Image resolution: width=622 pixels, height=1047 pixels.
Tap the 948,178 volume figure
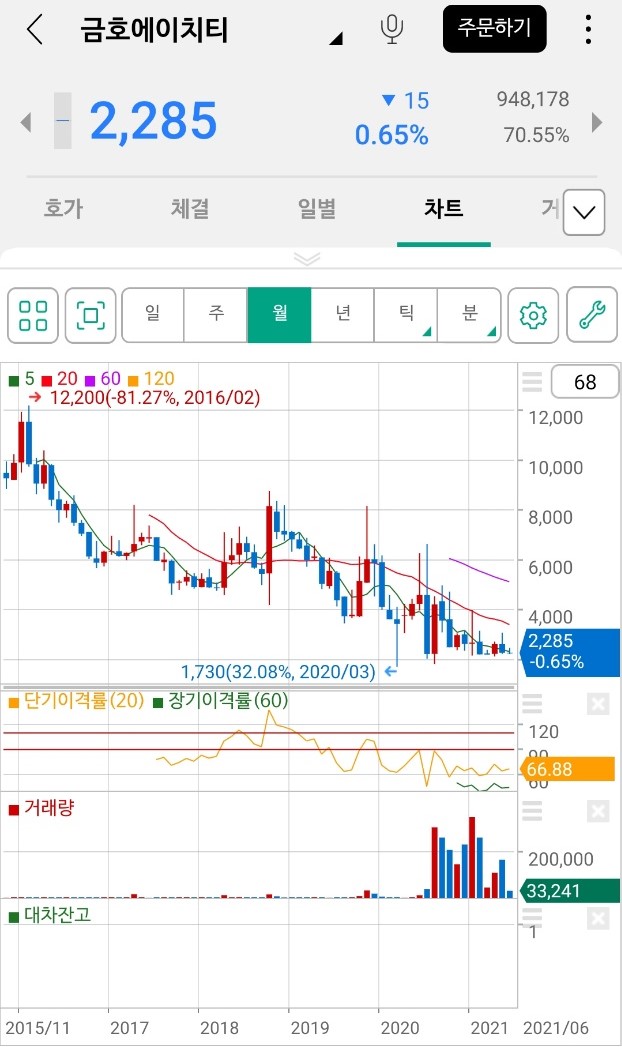pyautogui.click(x=533, y=99)
